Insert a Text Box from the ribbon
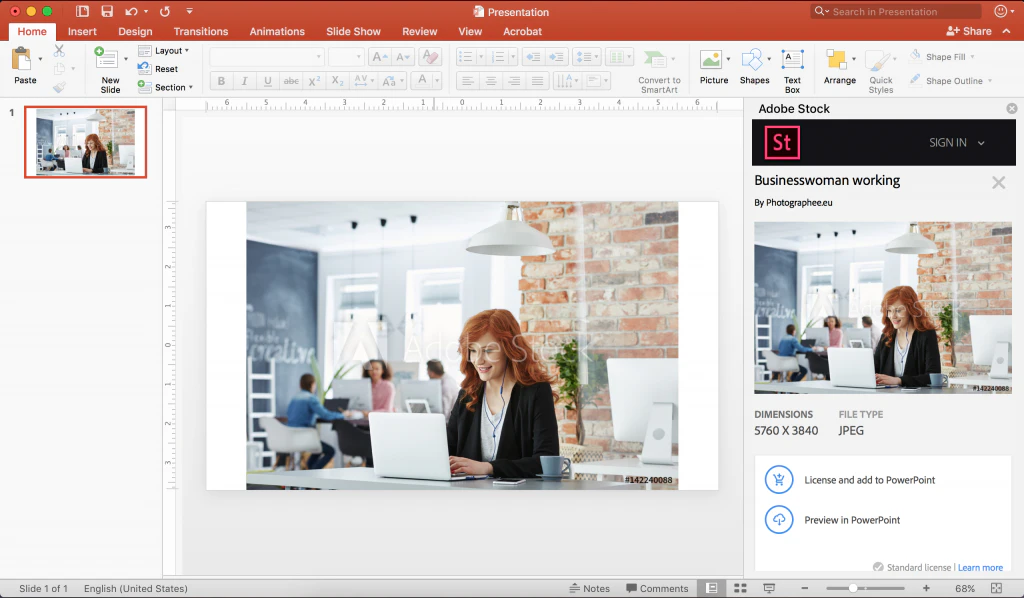 pyautogui.click(x=792, y=60)
